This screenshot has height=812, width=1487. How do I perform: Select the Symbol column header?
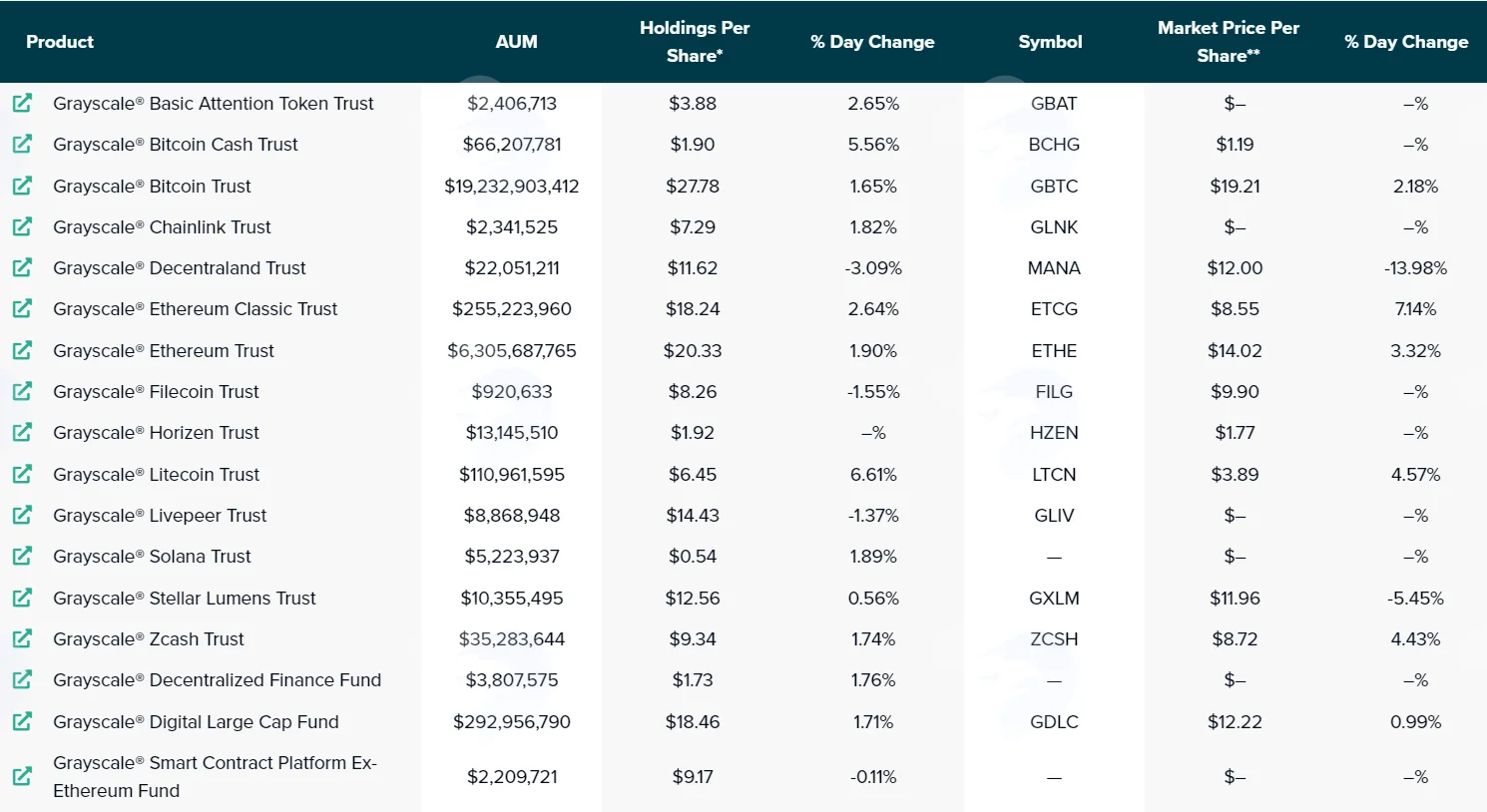pyautogui.click(x=1050, y=42)
